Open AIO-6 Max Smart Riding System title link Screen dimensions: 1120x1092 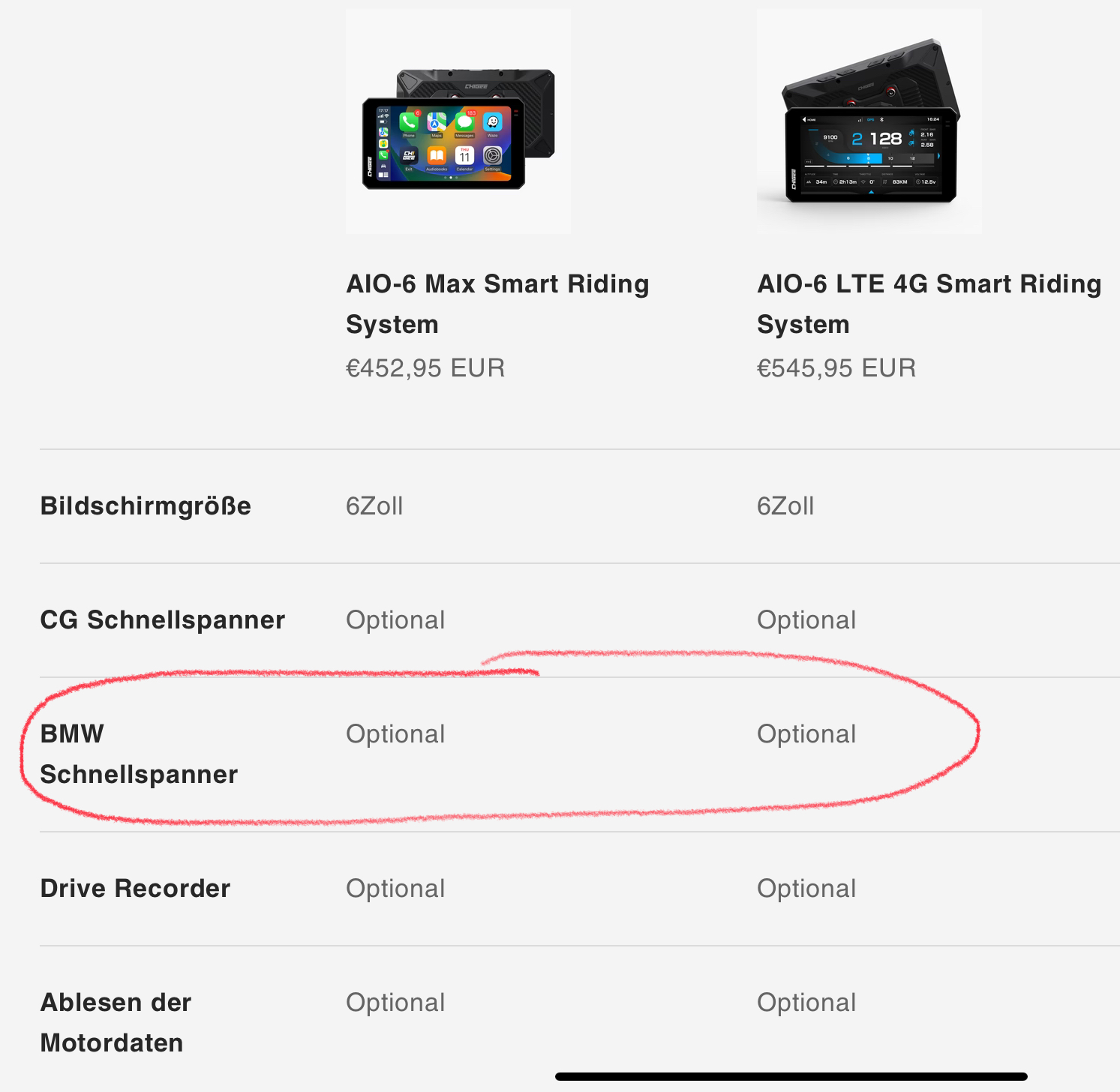coord(497,304)
